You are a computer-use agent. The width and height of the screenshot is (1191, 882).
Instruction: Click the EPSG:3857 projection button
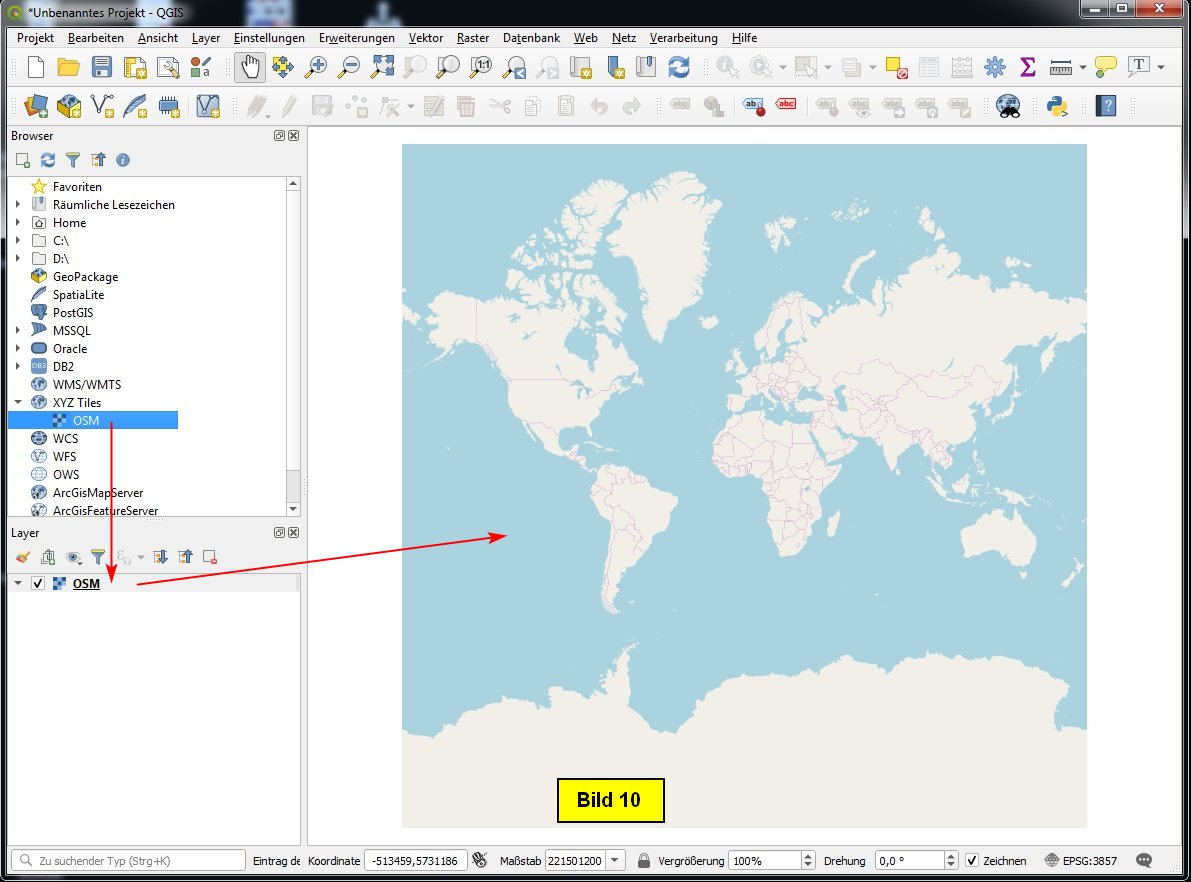(x=1081, y=860)
